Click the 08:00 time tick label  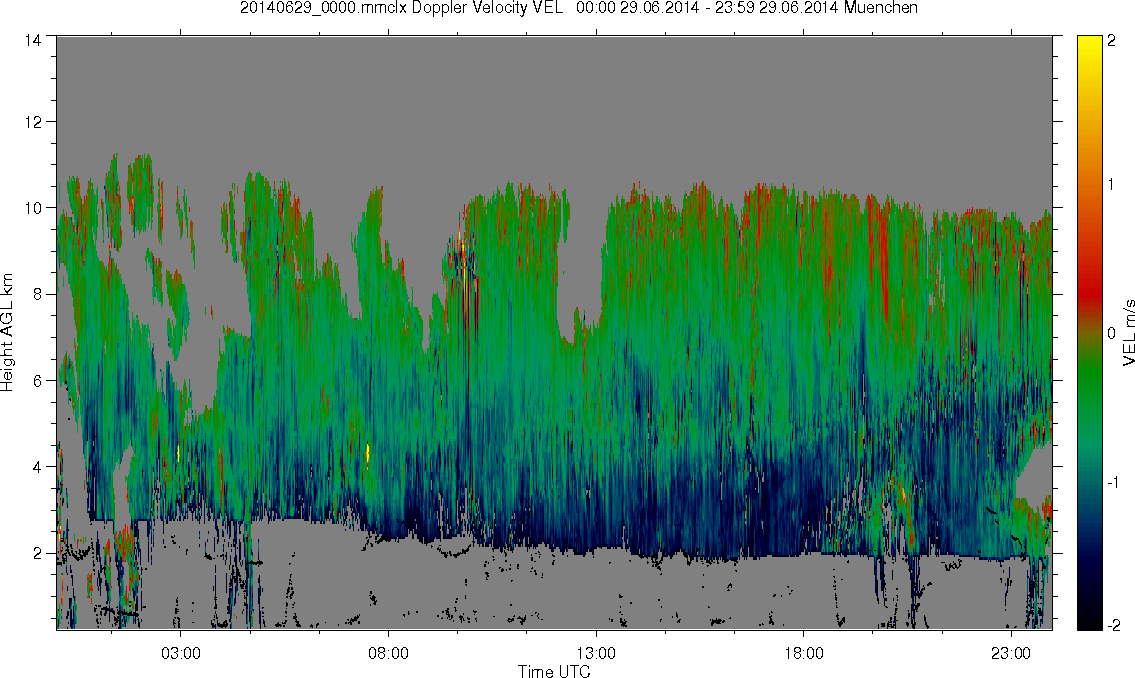click(x=389, y=653)
